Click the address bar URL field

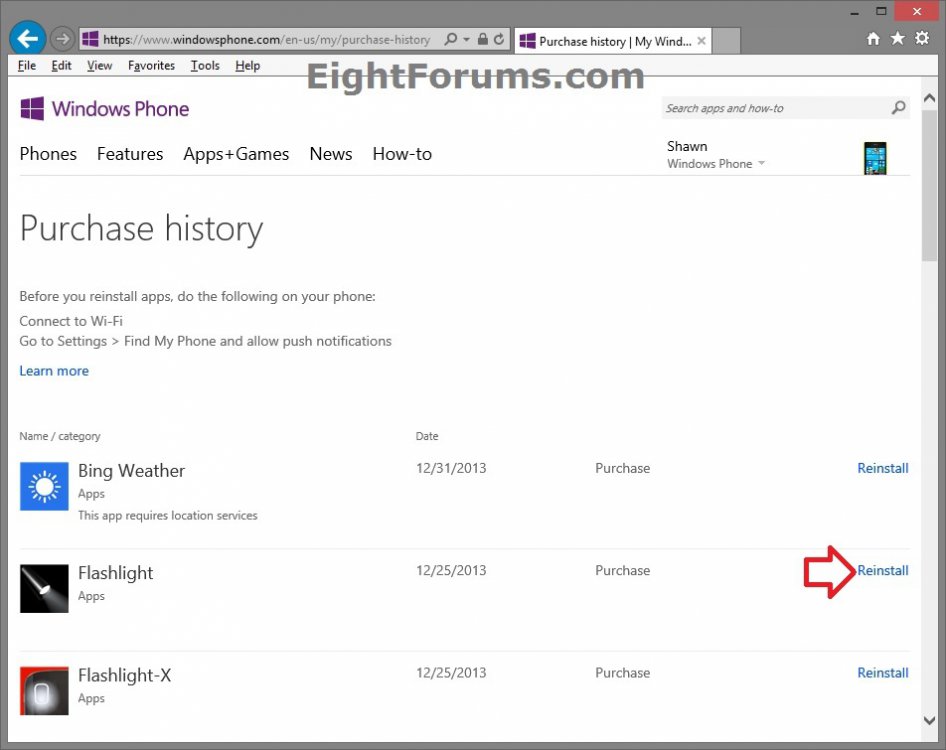(267, 40)
